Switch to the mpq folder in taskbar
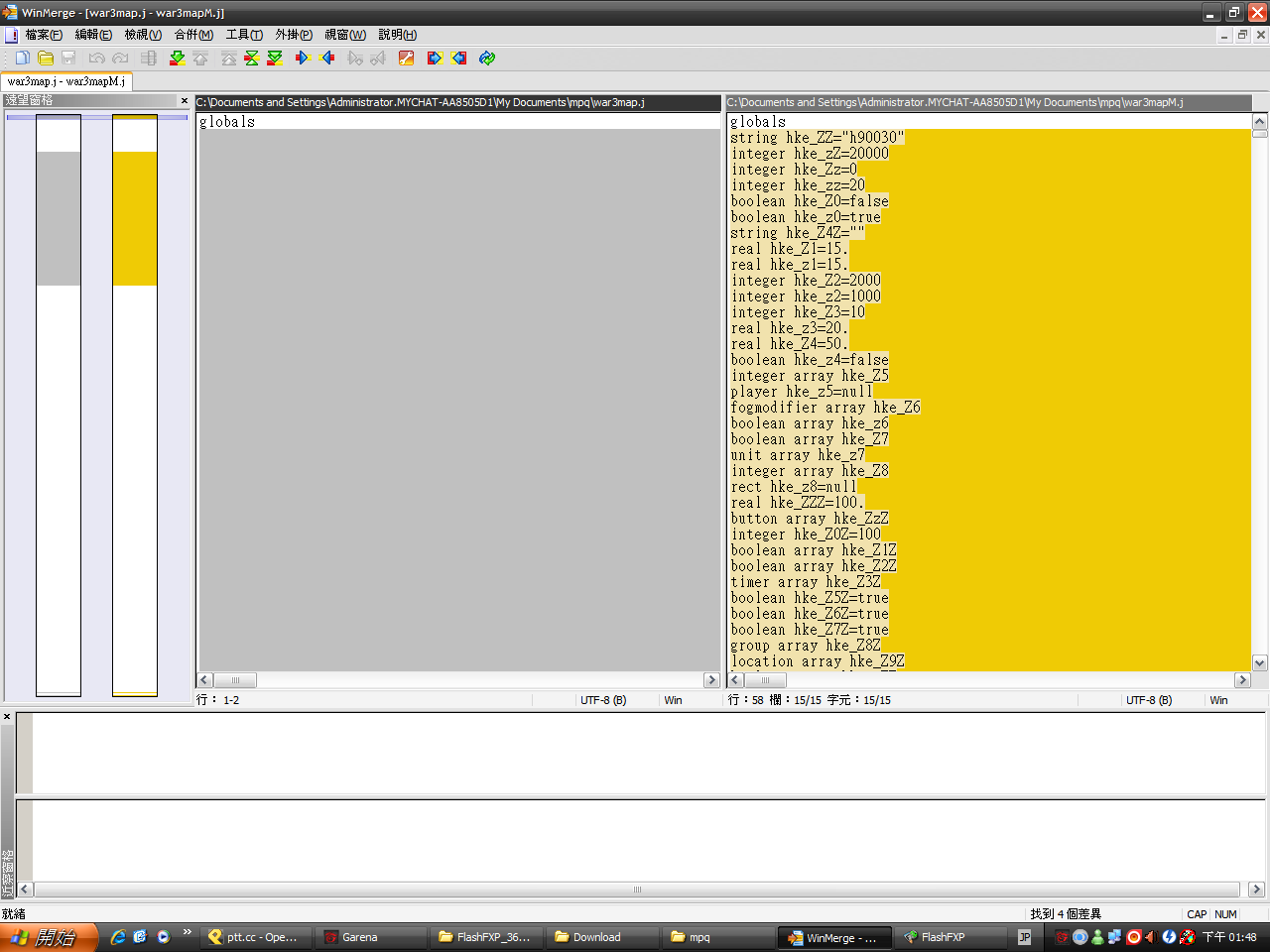Image resolution: width=1270 pixels, height=952 pixels. (717, 937)
